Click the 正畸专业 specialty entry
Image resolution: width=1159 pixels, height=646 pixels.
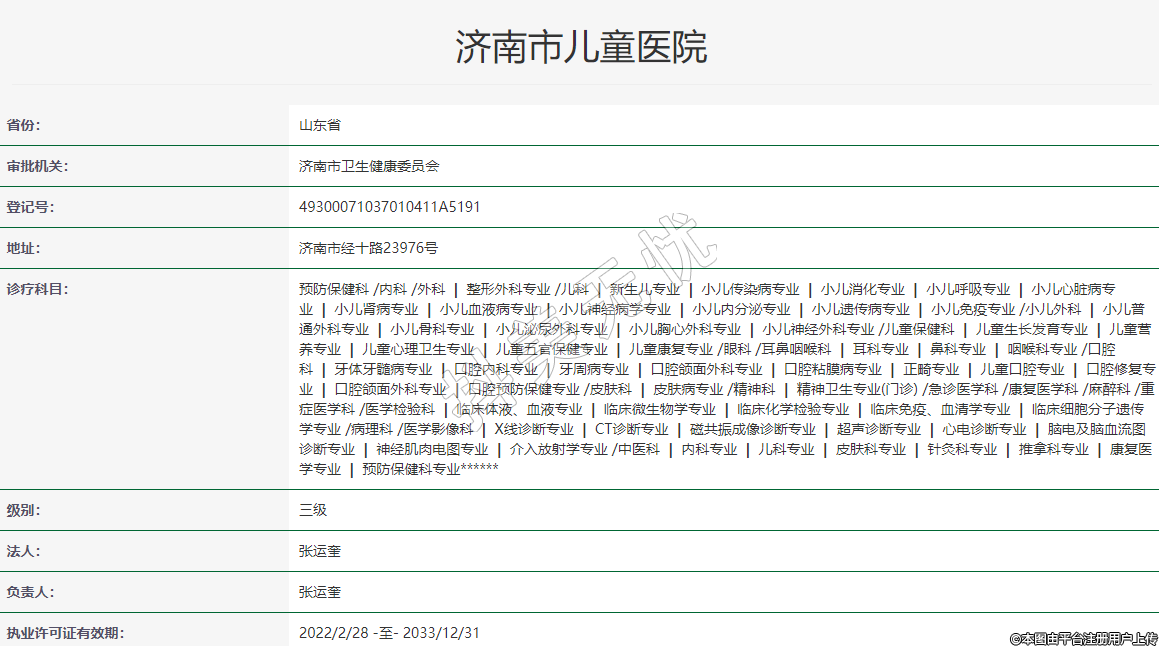(931, 369)
